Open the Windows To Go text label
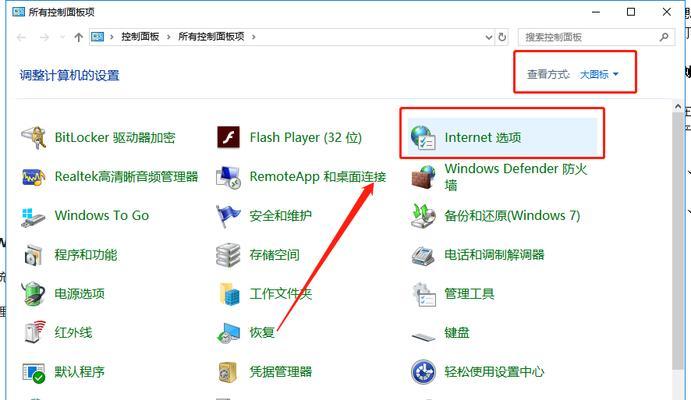Screen dimensions: 691x400 click(102, 216)
